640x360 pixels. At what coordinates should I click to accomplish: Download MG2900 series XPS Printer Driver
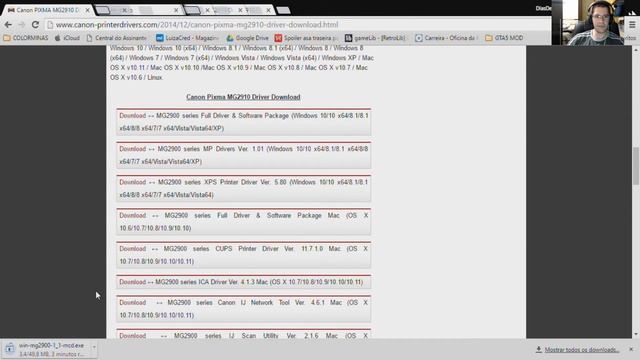[x=132, y=182]
